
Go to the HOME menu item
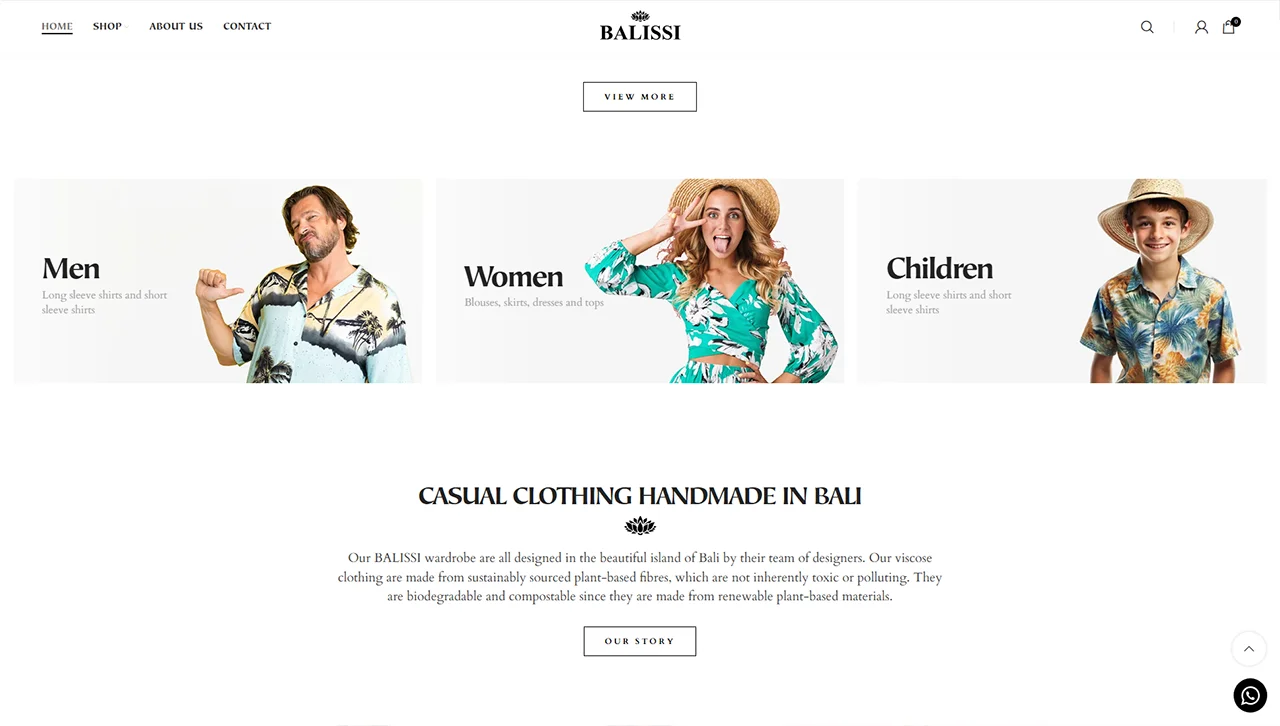[x=57, y=26]
